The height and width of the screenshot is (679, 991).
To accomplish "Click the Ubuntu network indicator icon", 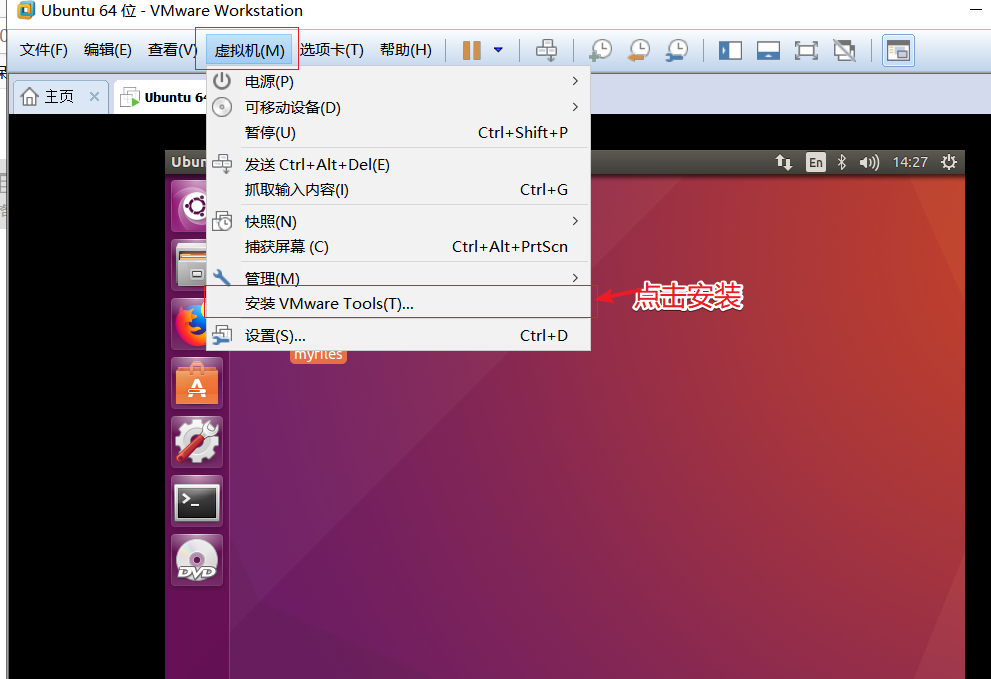I will [784, 162].
